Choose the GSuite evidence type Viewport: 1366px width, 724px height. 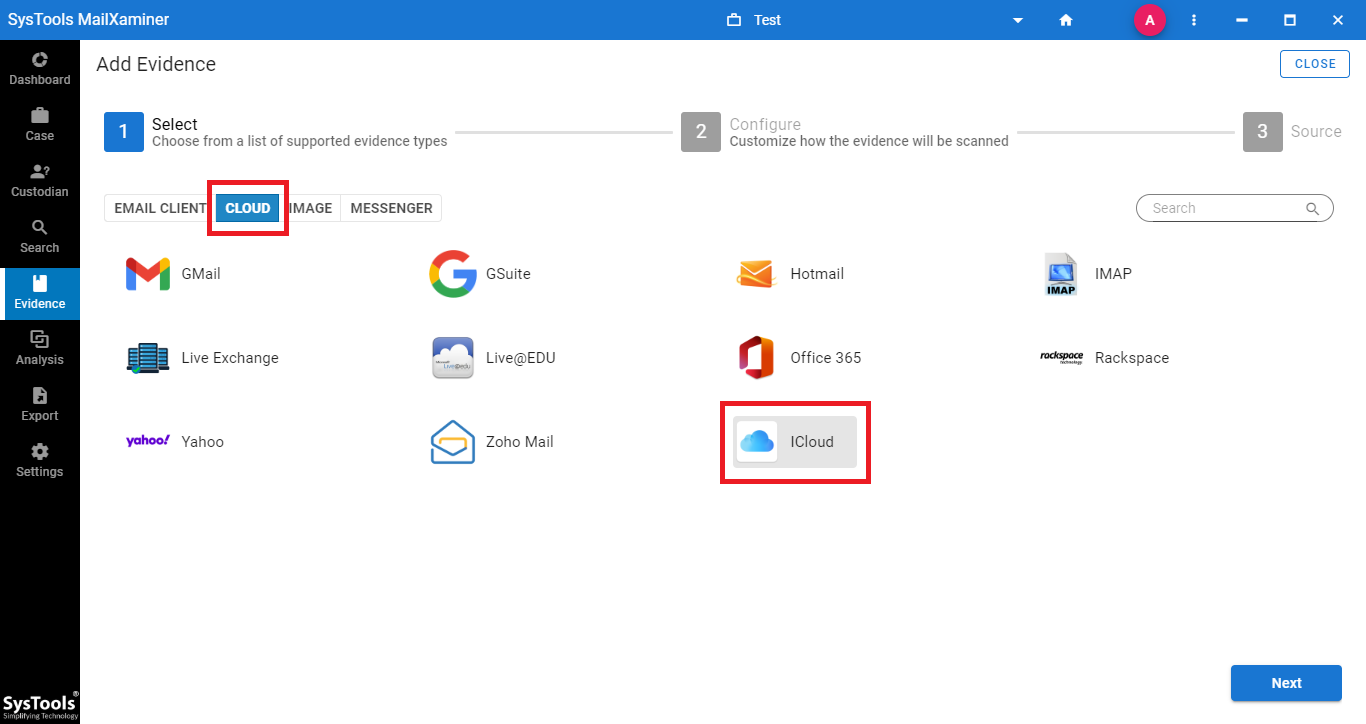481,274
